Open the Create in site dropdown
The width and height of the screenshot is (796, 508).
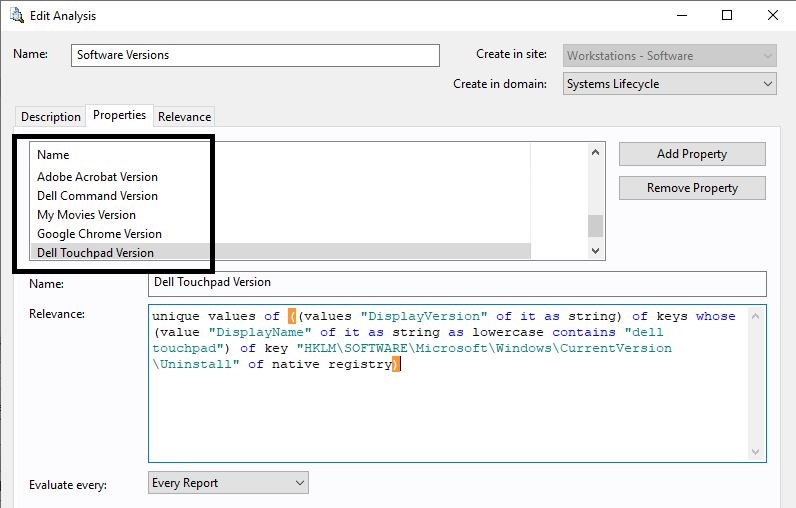[x=669, y=56]
